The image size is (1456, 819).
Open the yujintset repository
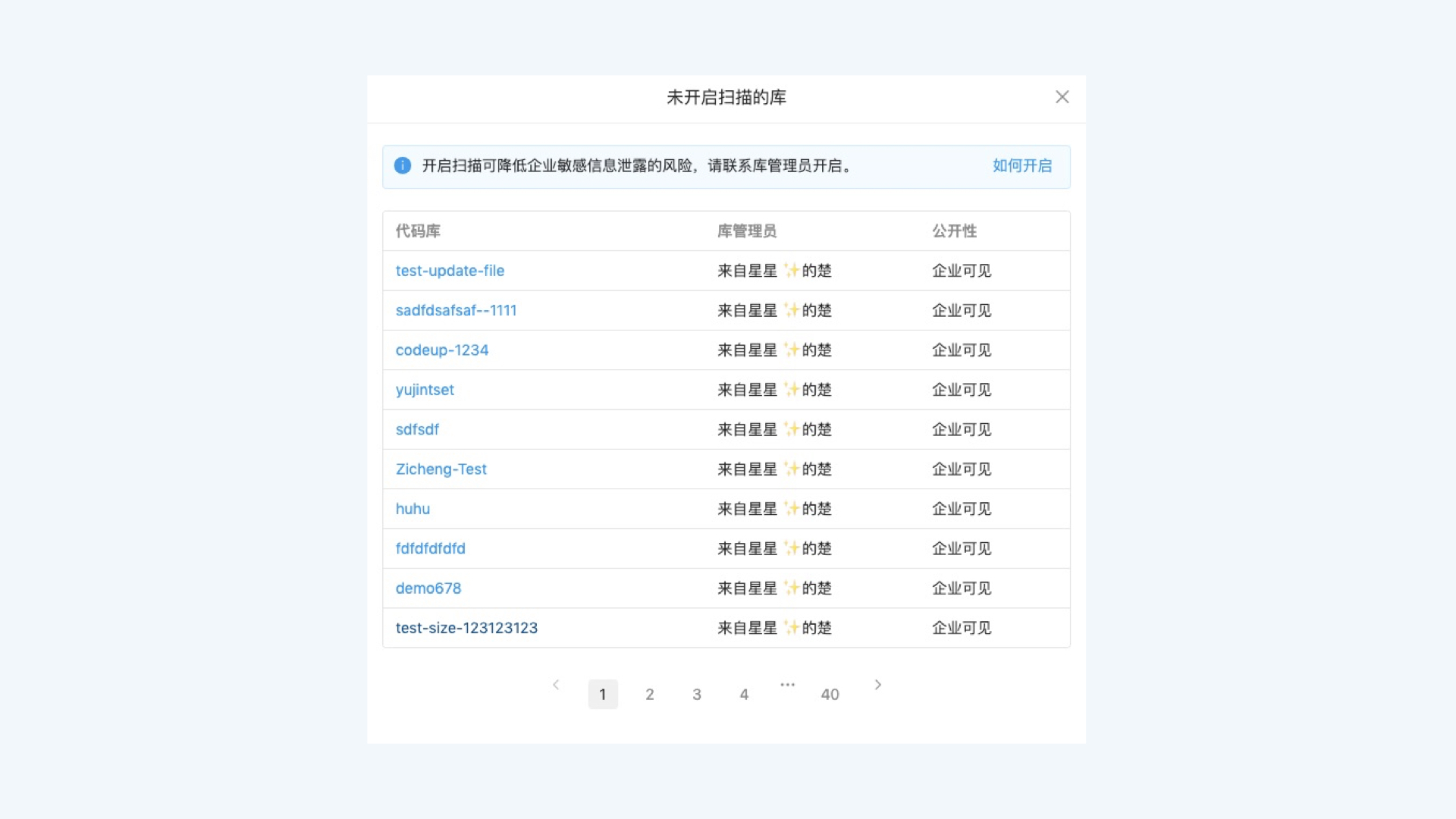(425, 390)
